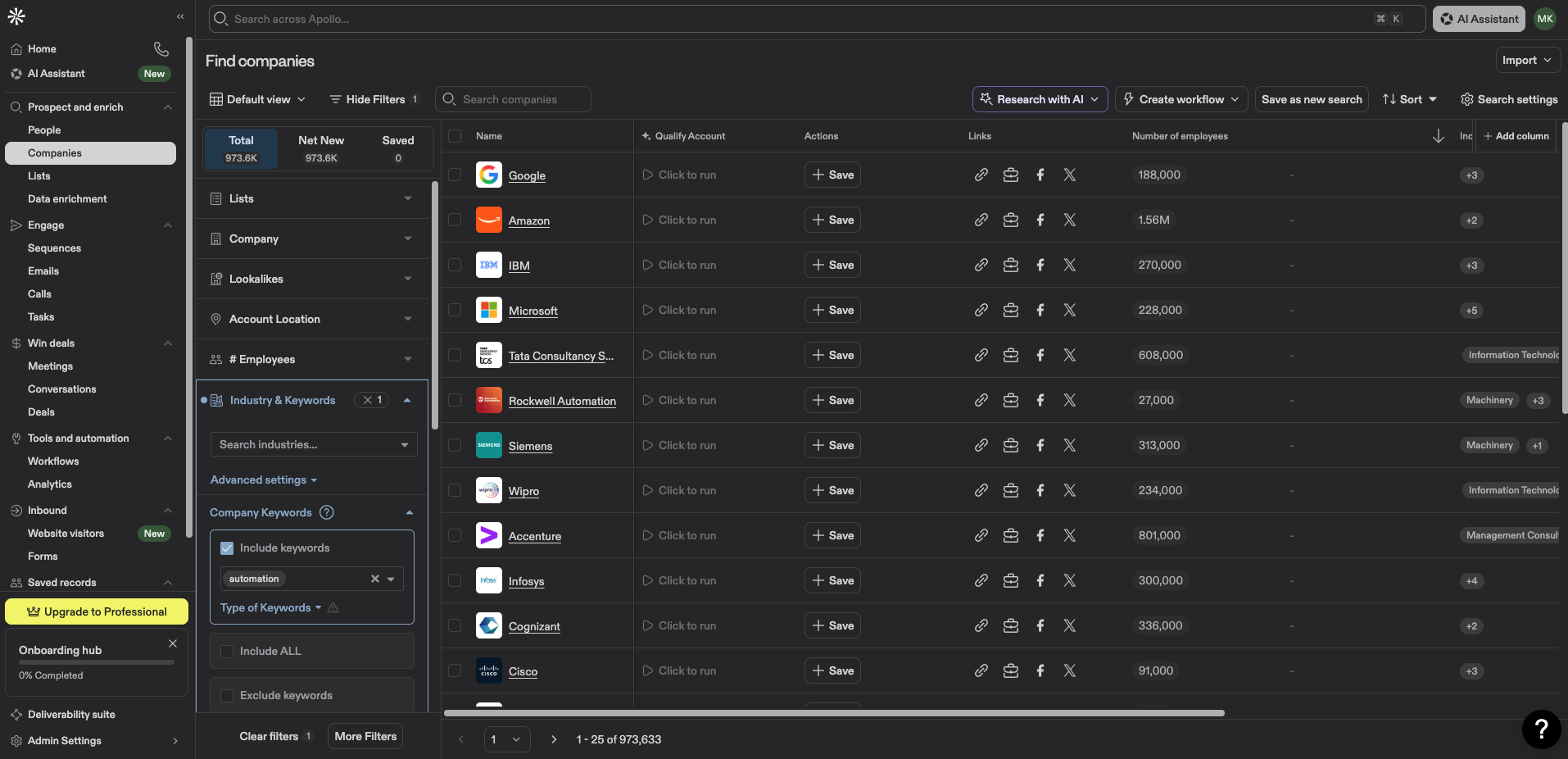Expand the Account Location filter
Screen dimensions: 1568x759
click(x=312, y=319)
